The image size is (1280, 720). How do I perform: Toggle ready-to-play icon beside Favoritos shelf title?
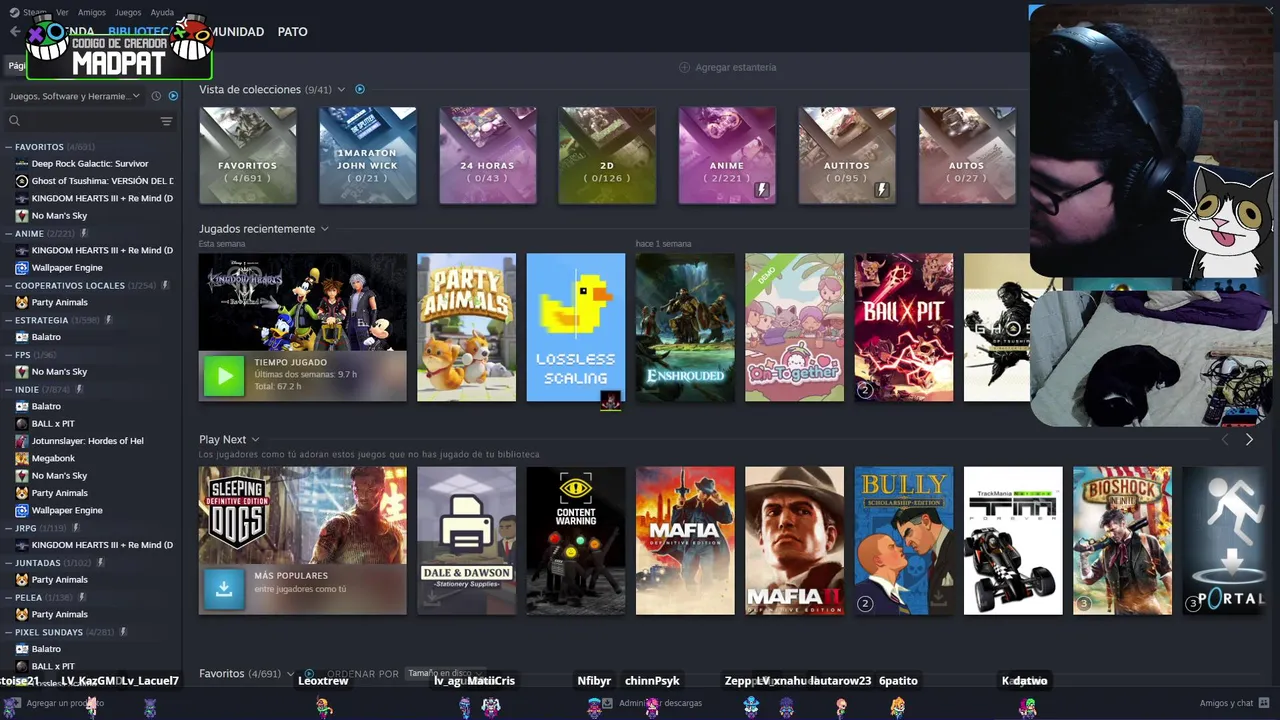(x=309, y=674)
